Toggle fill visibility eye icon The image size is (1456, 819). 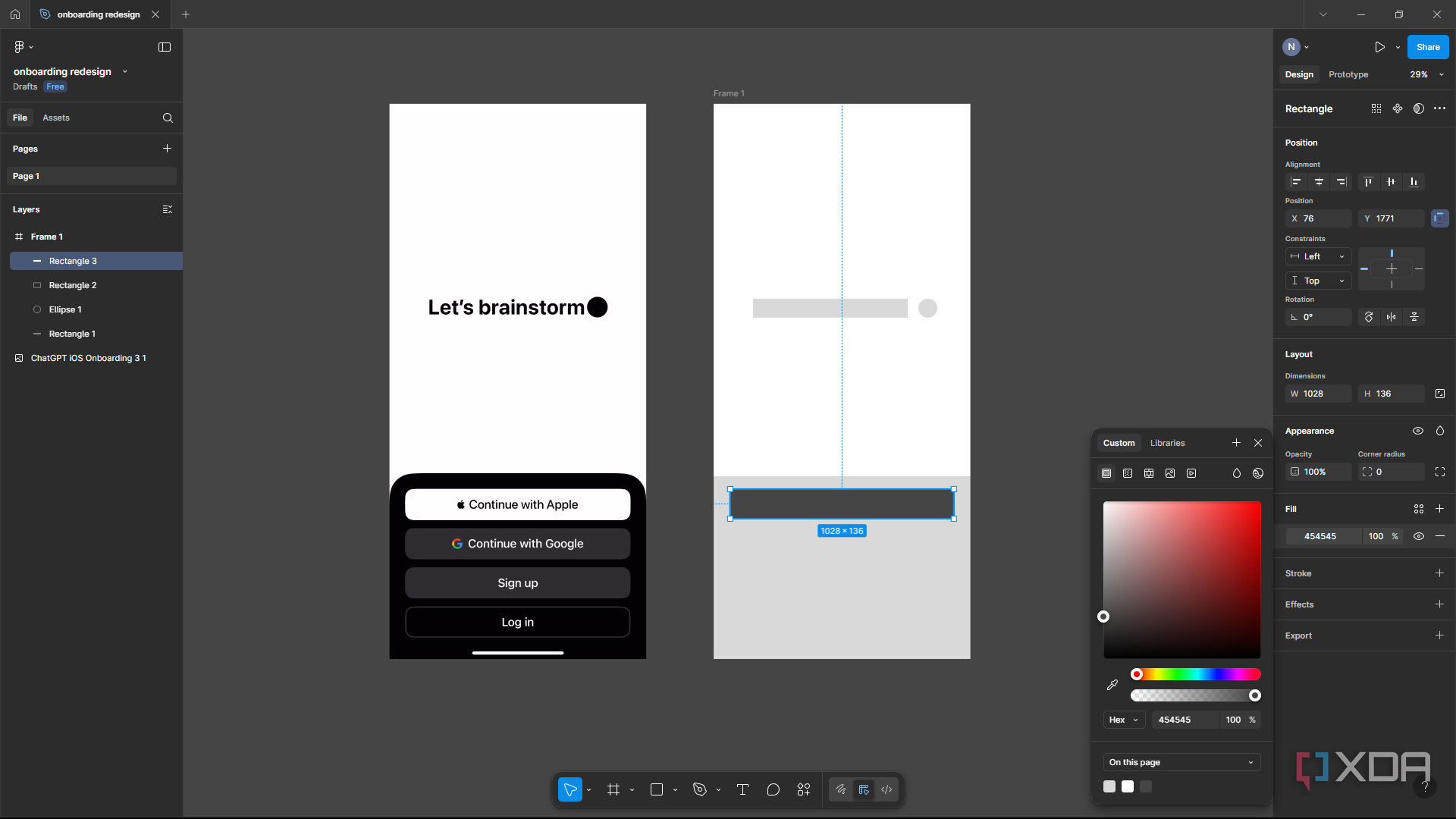[1419, 536]
